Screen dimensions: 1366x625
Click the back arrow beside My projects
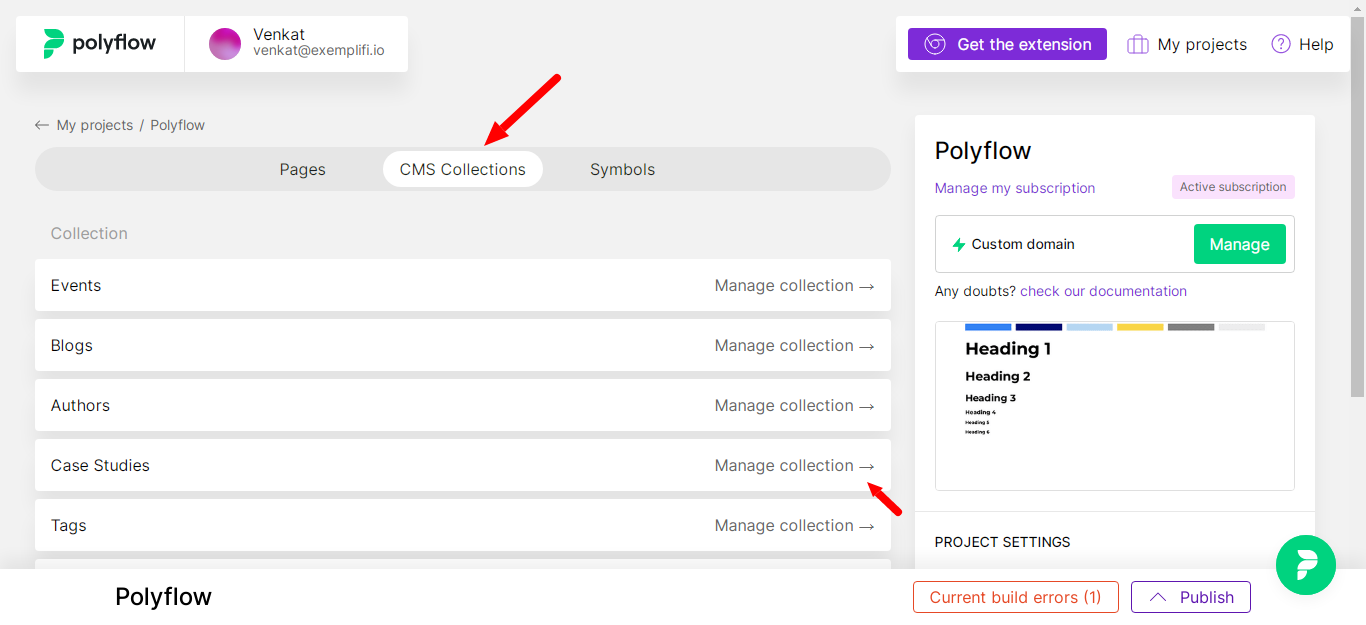click(x=41, y=125)
